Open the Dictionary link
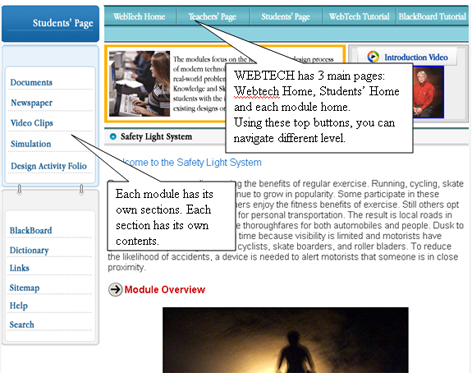 (x=29, y=250)
